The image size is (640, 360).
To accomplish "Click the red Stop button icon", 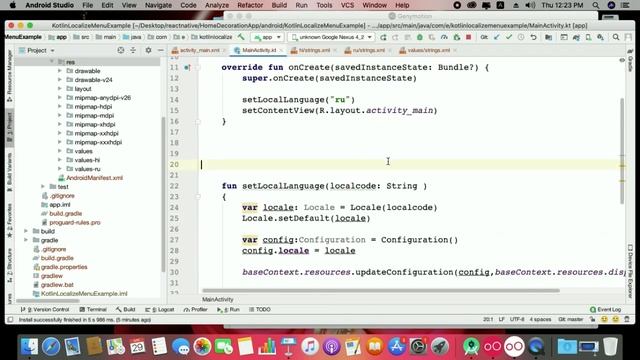I will 469,37.
